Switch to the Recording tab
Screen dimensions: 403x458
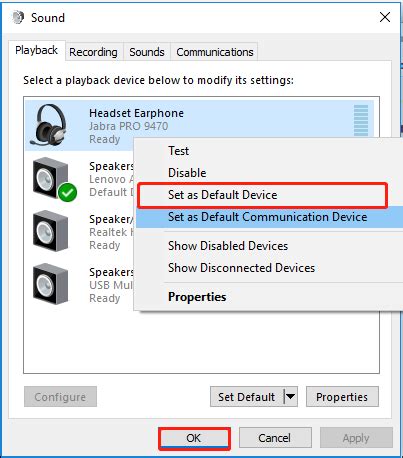tap(93, 52)
